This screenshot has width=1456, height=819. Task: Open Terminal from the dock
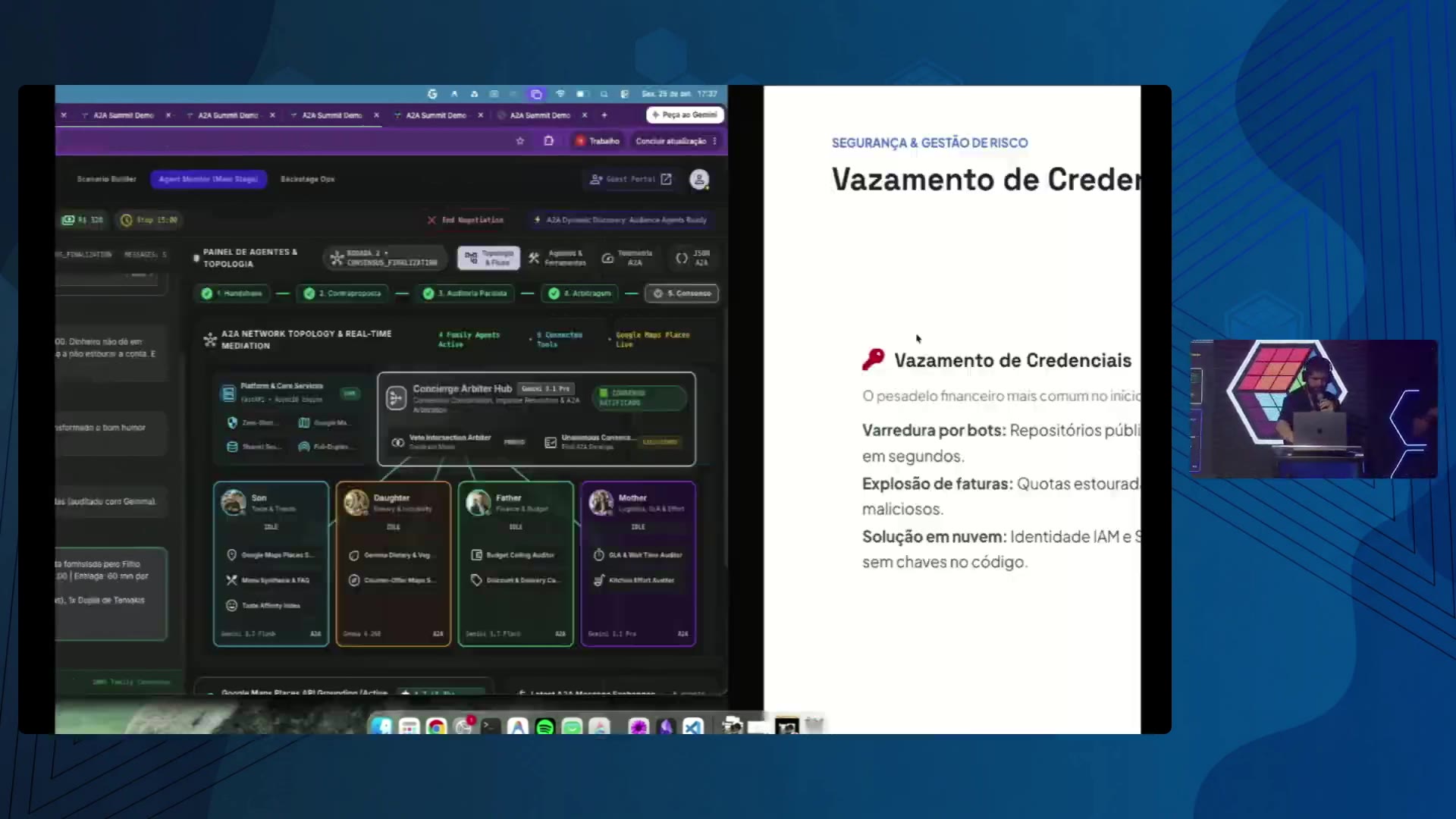[491, 726]
